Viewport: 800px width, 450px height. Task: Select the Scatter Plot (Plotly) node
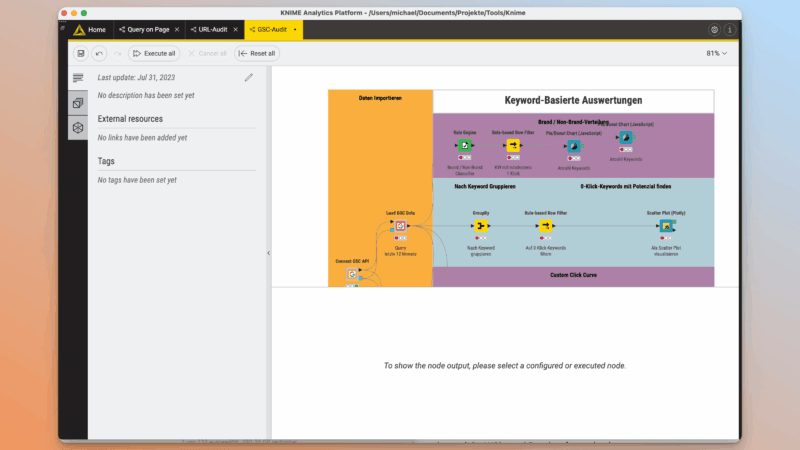(666, 226)
